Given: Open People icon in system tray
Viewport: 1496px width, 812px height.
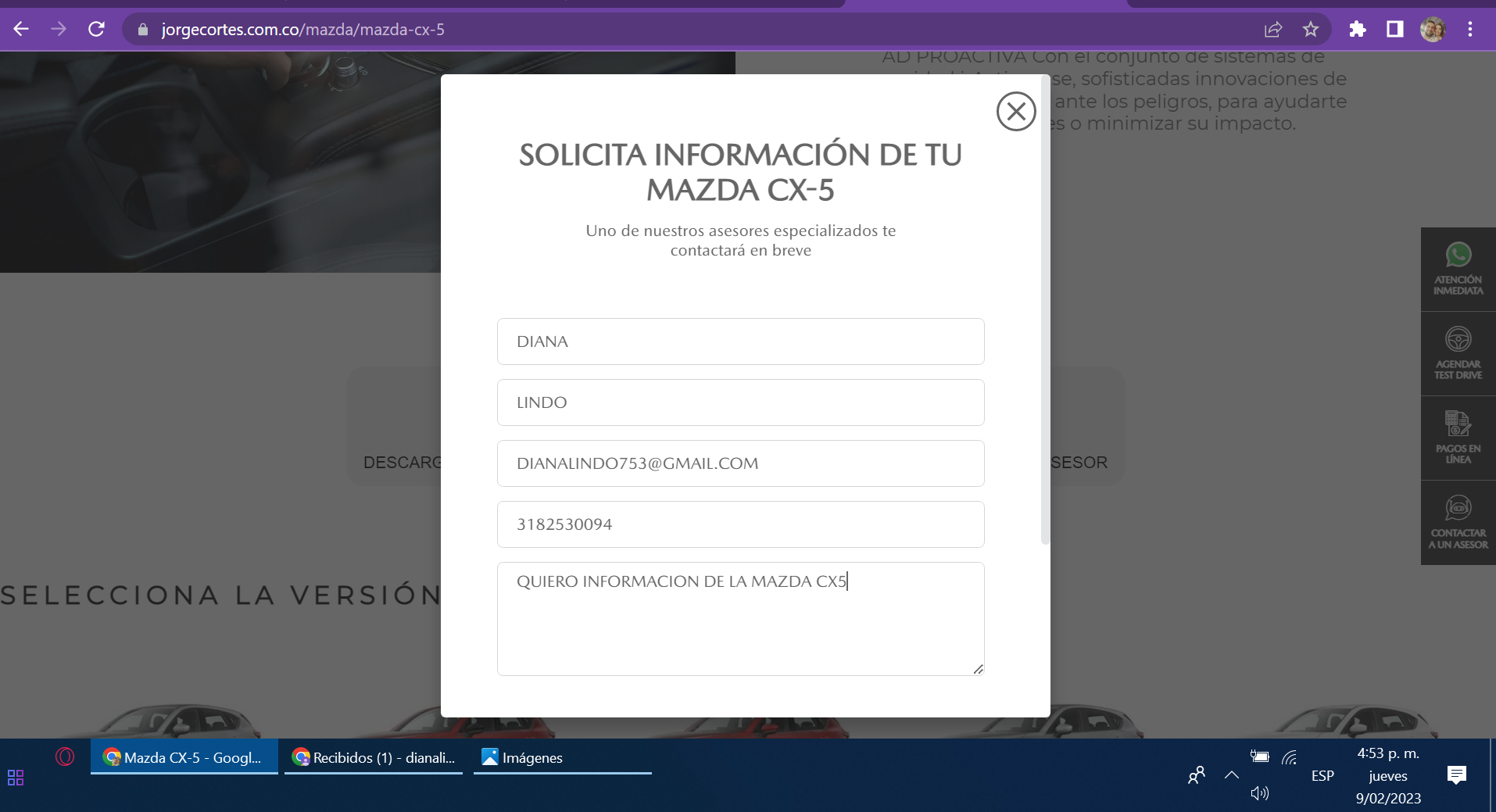Looking at the screenshot, I should coord(1196,775).
